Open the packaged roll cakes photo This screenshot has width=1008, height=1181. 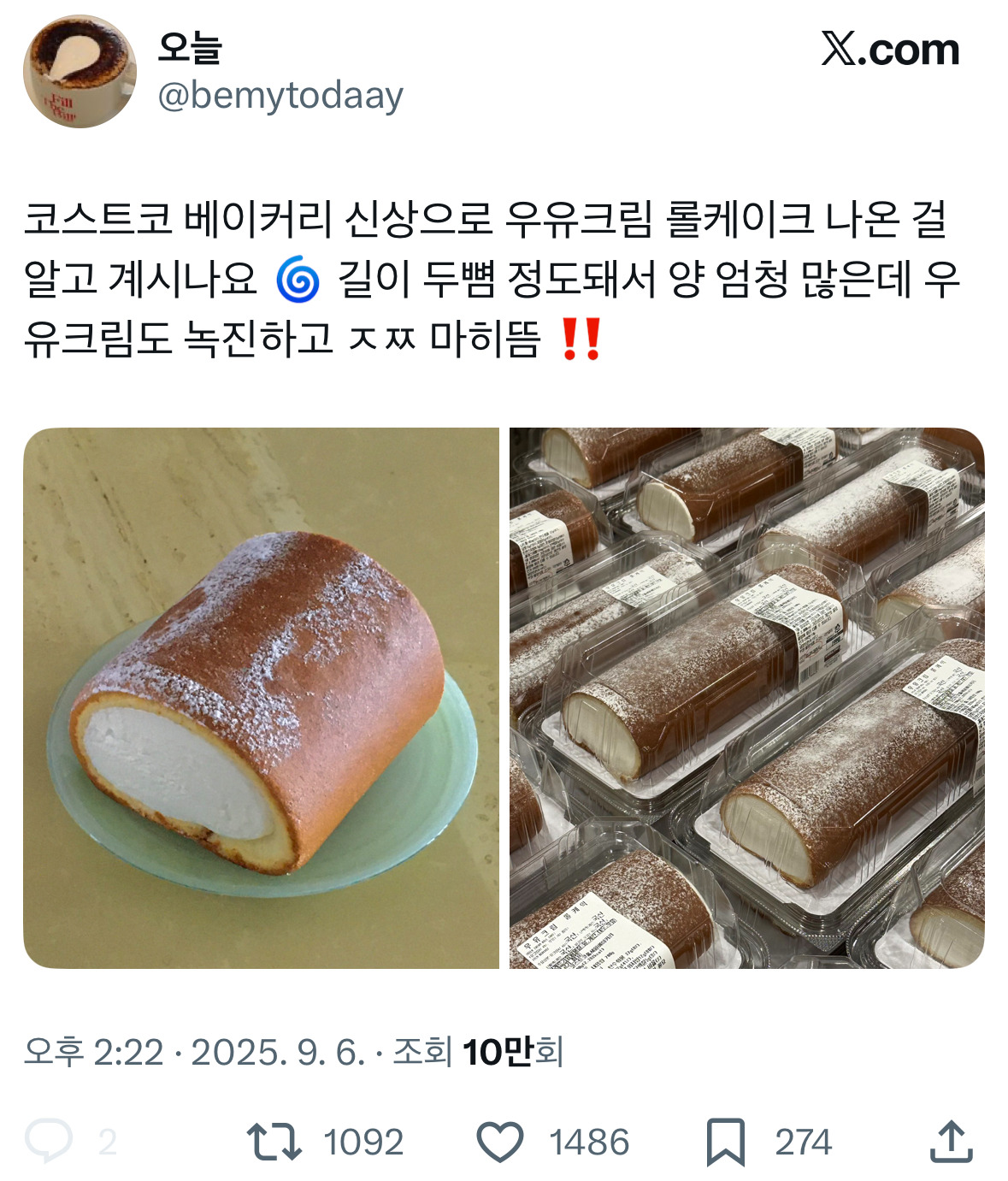[x=747, y=698]
